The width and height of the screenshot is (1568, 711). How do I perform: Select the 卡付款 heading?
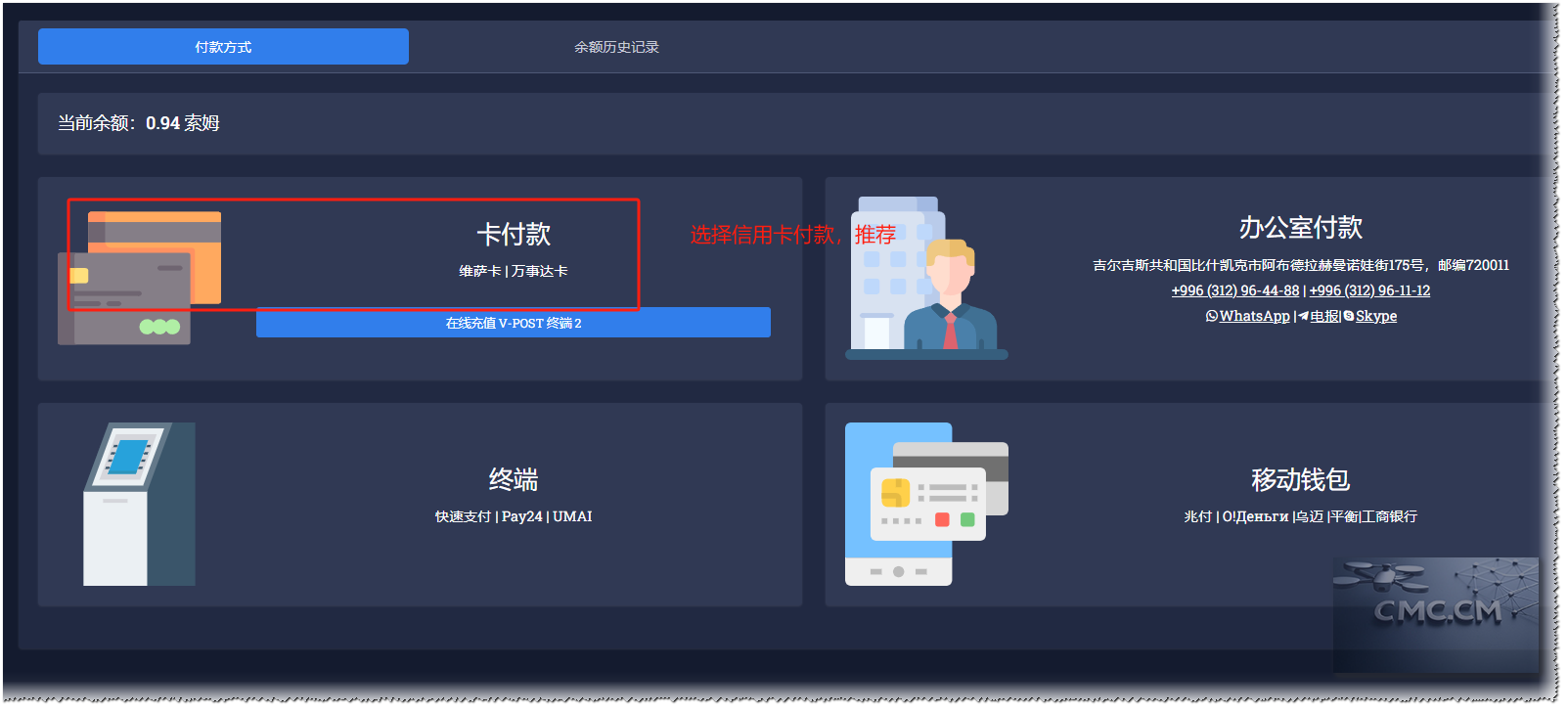pos(514,235)
